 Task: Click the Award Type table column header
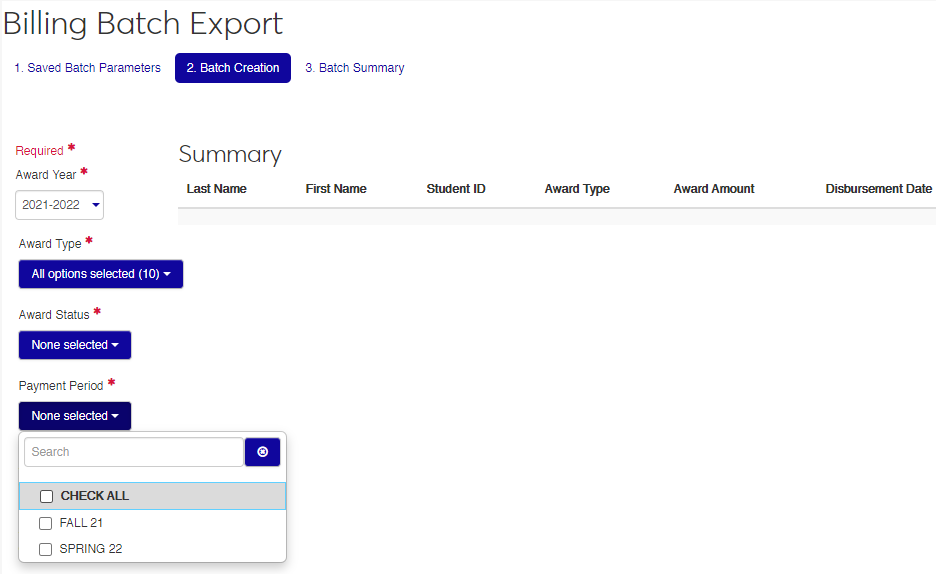pyautogui.click(x=576, y=189)
